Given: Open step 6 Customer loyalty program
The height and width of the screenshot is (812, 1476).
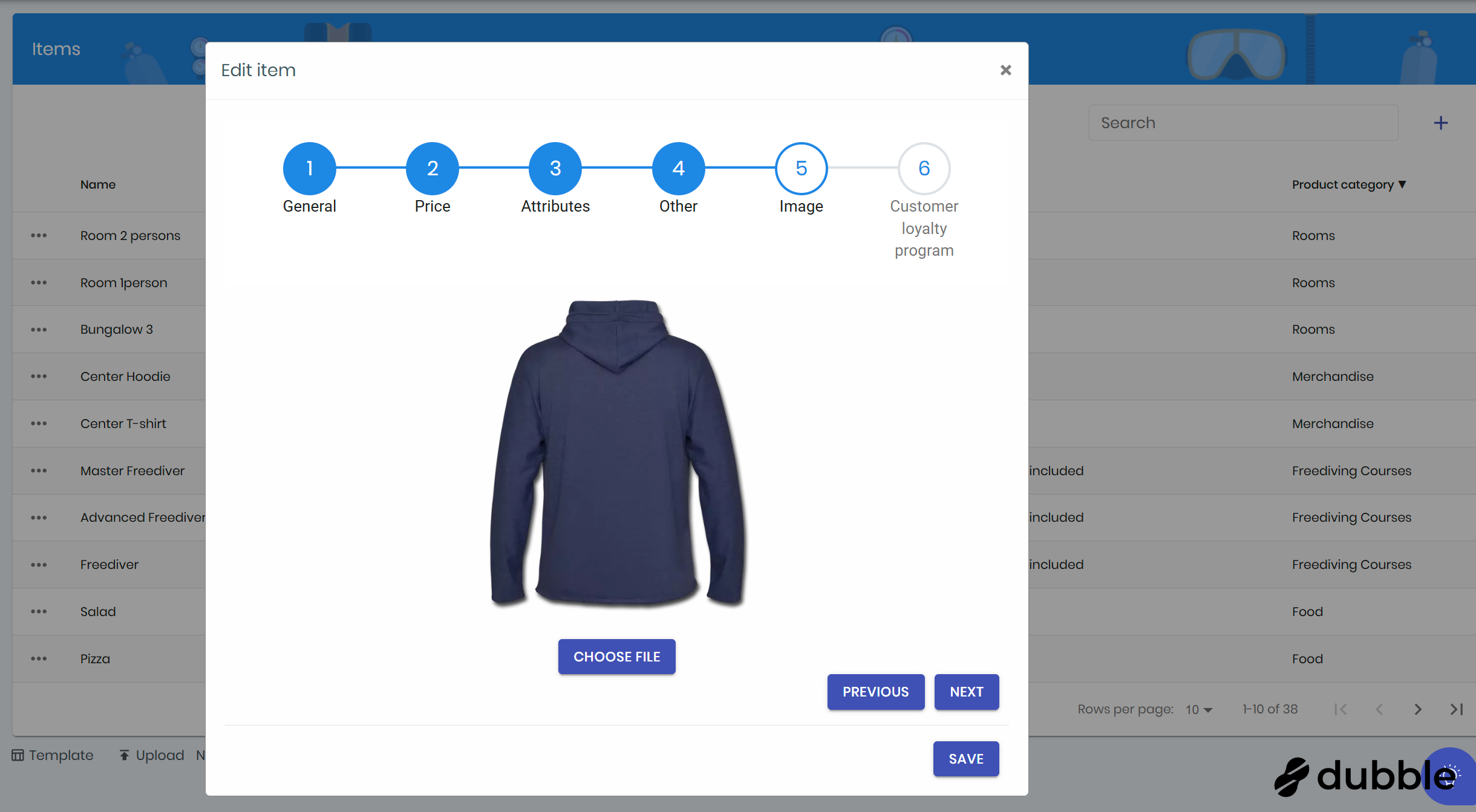Looking at the screenshot, I should [924, 169].
